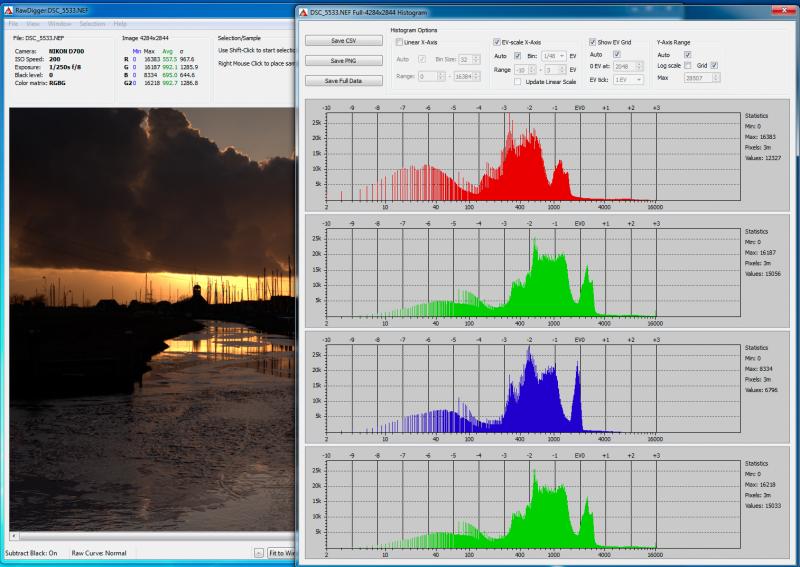Image resolution: width=800 pixels, height=567 pixels.
Task: Open the File menu in RawDigger
Action: (x=14, y=24)
